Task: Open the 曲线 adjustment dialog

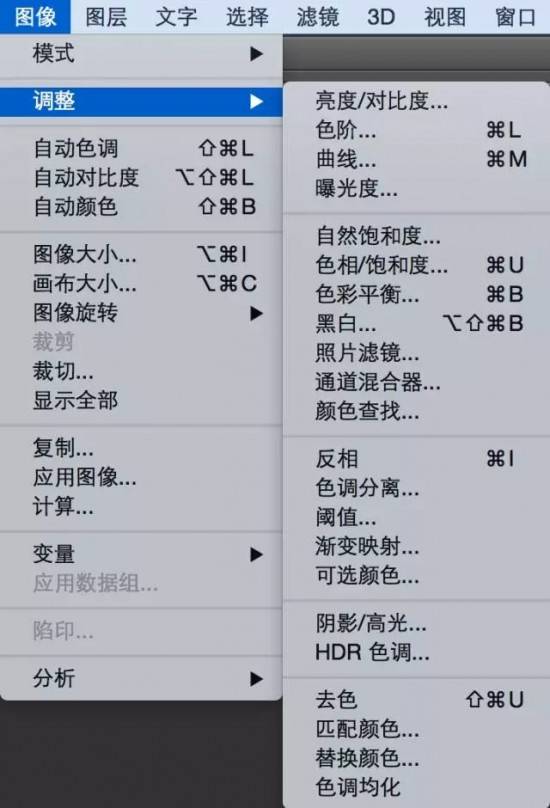Action: point(416,159)
